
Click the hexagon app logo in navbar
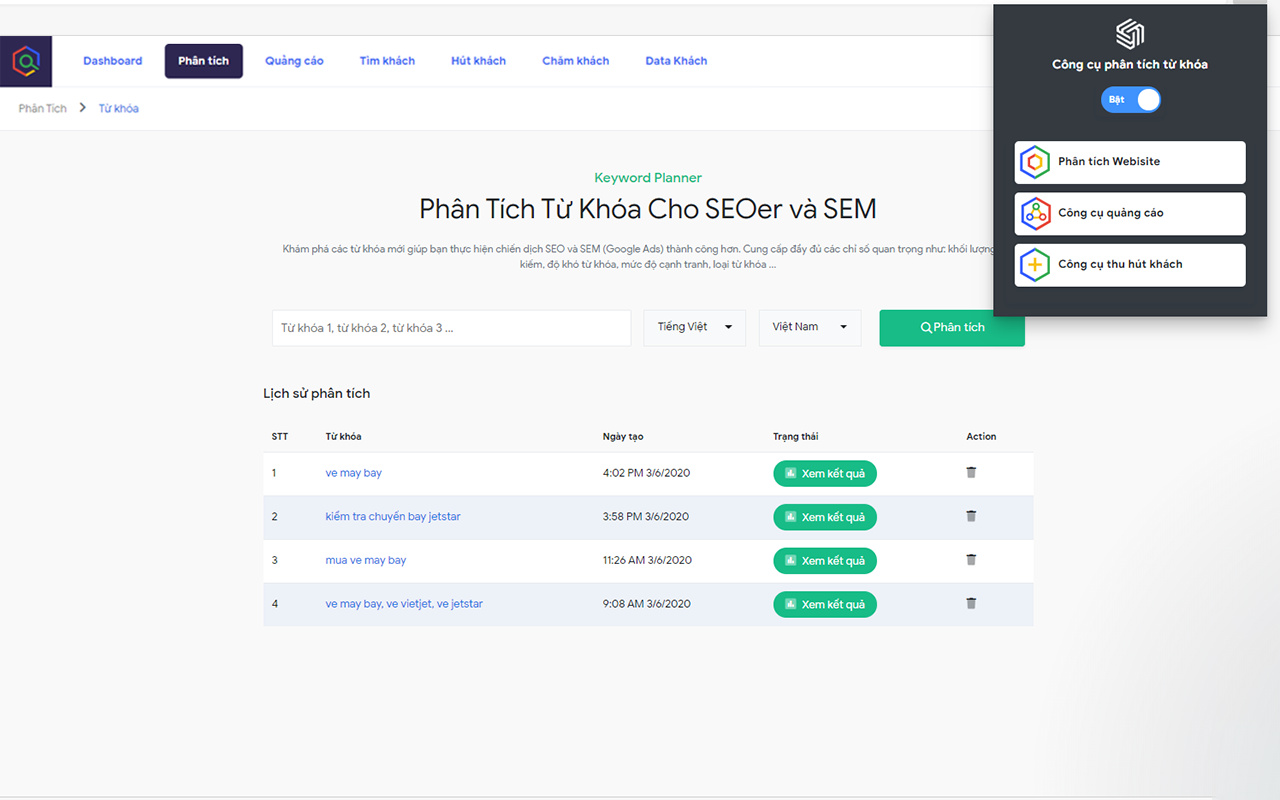26,61
